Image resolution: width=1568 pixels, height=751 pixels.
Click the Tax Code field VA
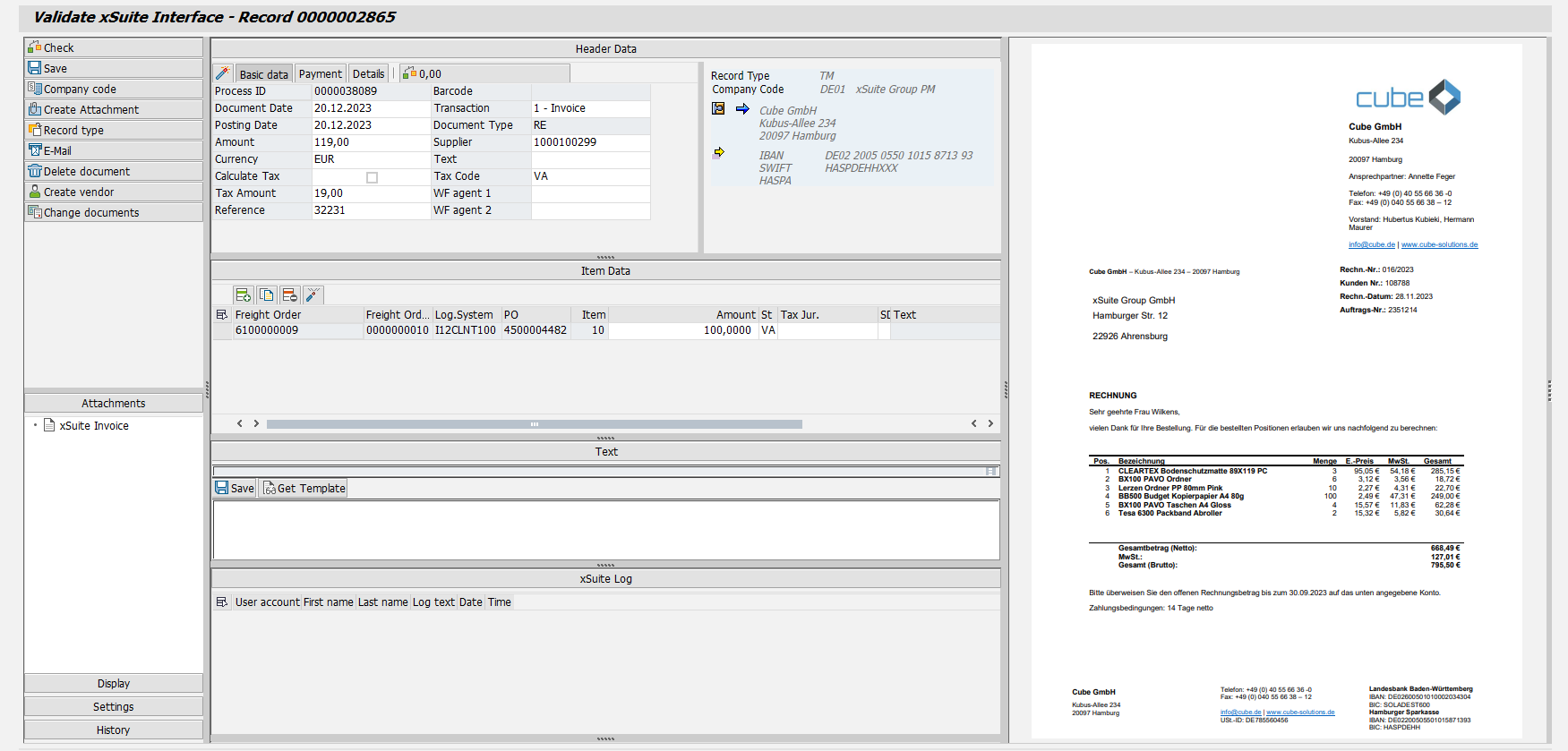pyautogui.click(x=590, y=176)
